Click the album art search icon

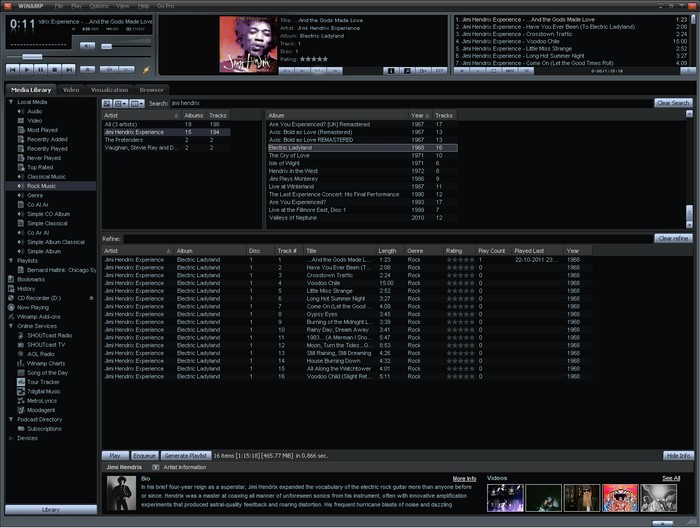[407, 71]
